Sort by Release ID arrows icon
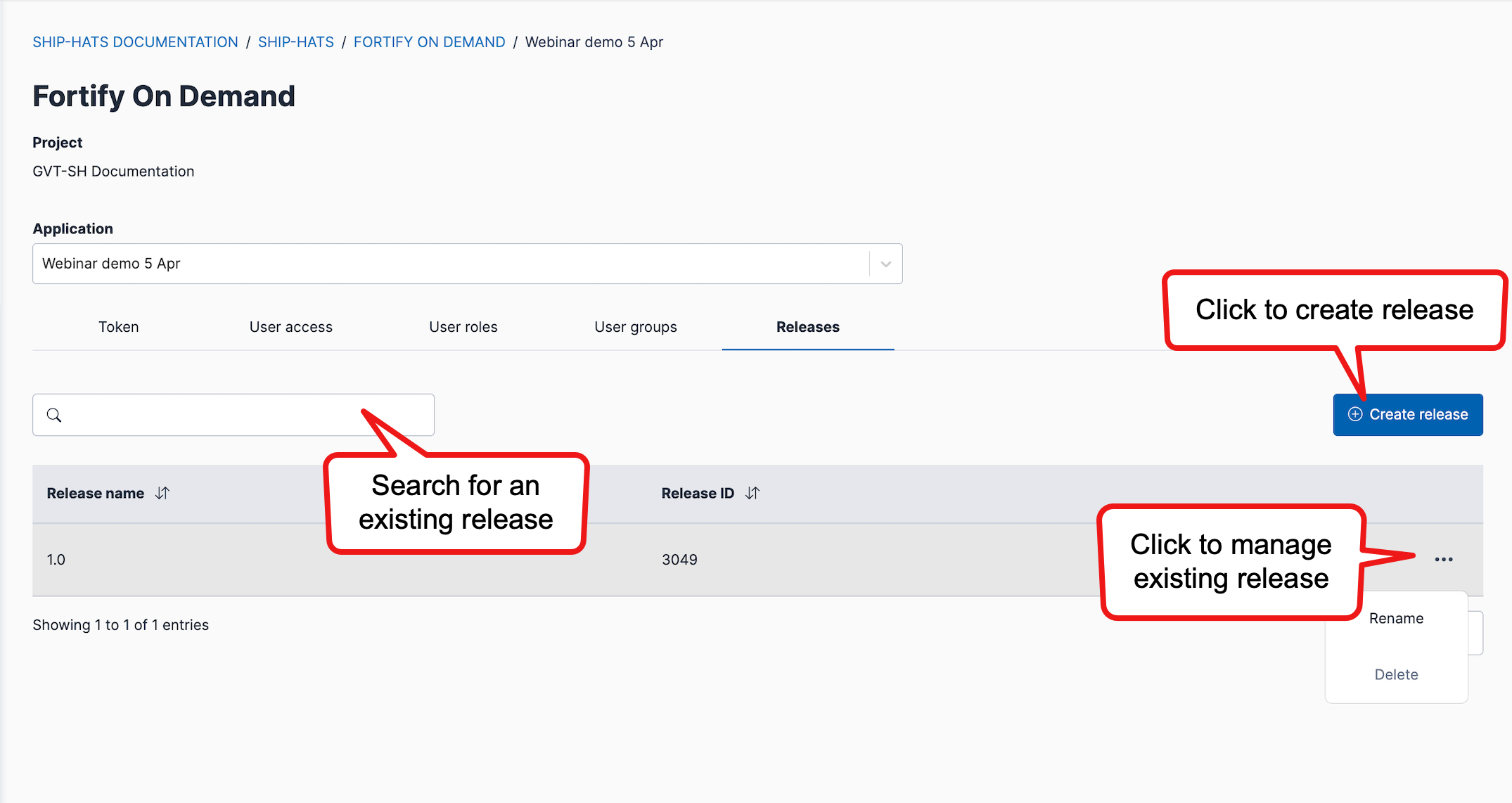 (x=752, y=493)
